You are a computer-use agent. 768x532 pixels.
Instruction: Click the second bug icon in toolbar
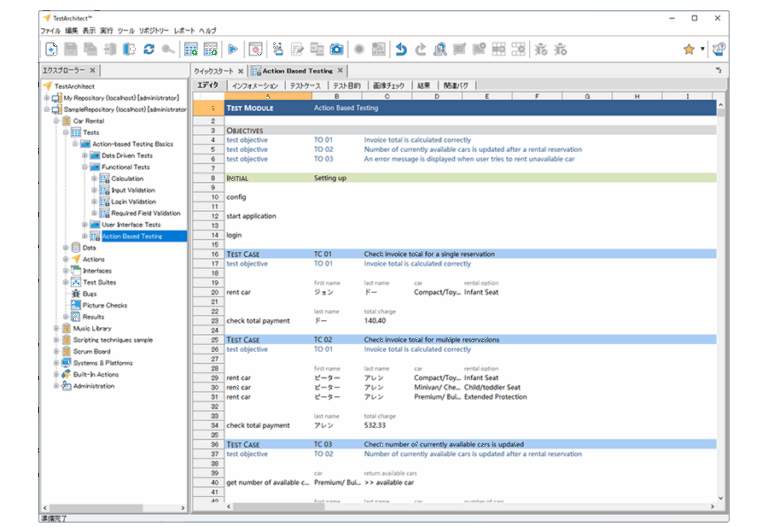[560, 49]
